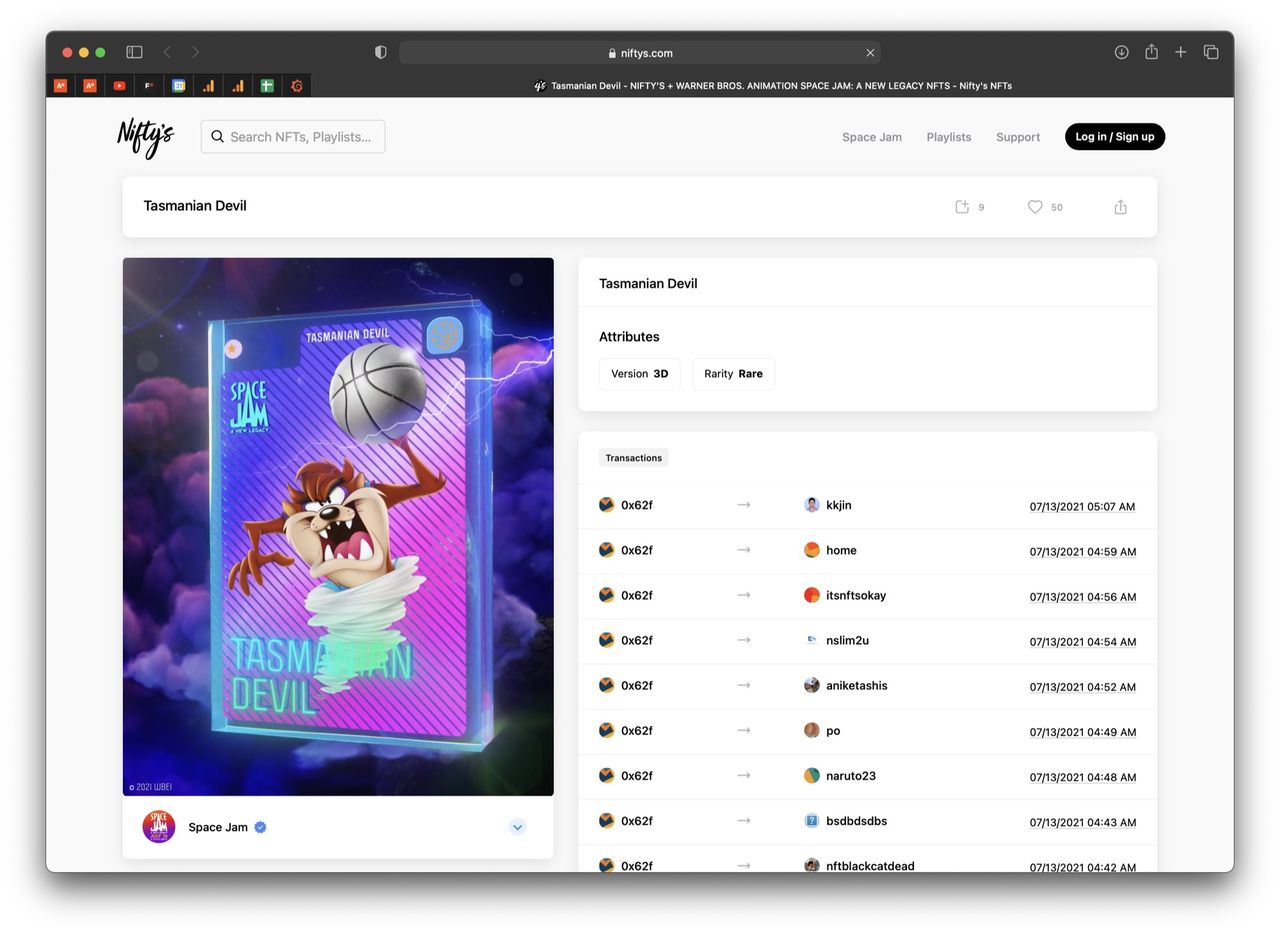Show Safari tab overview
Image resolution: width=1280 pixels, height=933 pixels.
[x=1210, y=52]
